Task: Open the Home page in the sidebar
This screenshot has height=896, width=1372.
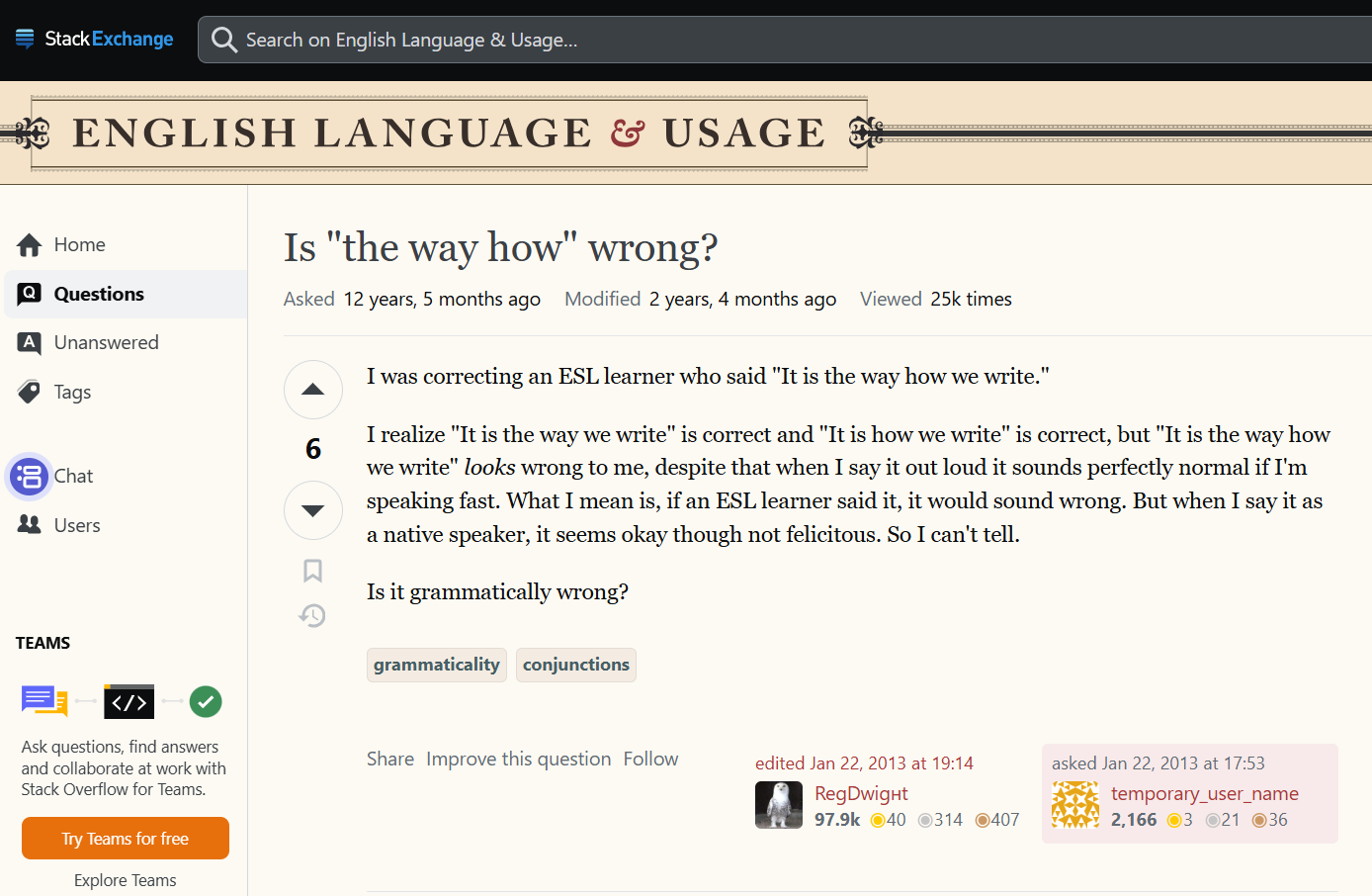Action: pyautogui.click(x=79, y=244)
